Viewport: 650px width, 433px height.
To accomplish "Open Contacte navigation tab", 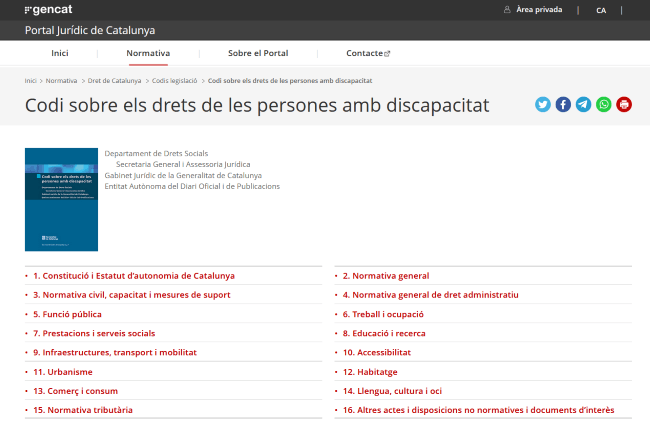I will tap(368, 53).
